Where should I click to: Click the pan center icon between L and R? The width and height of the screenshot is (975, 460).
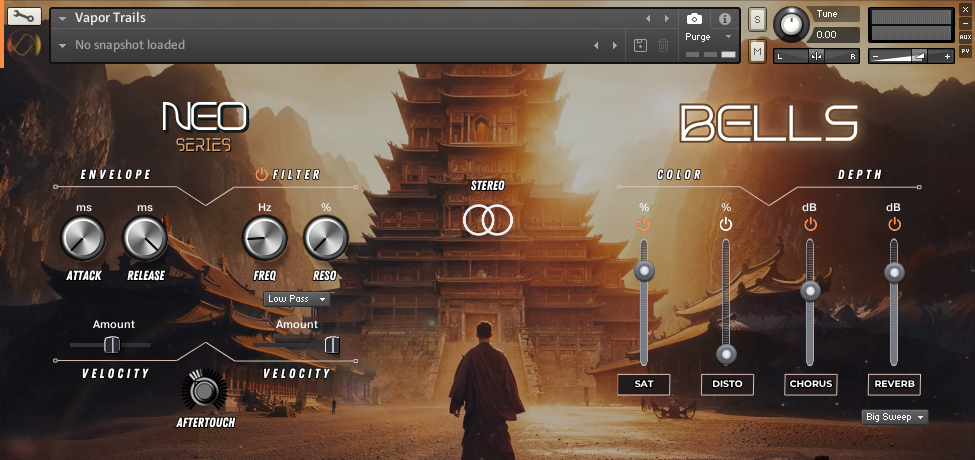tap(816, 57)
